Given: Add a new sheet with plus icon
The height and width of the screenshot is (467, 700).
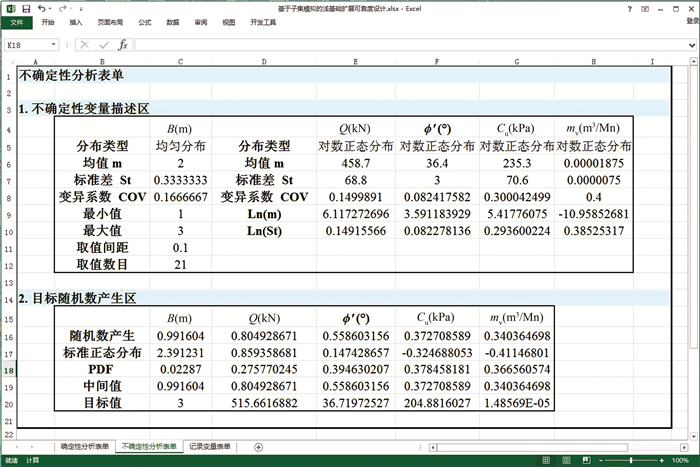Looking at the screenshot, I should coord(259,447).
